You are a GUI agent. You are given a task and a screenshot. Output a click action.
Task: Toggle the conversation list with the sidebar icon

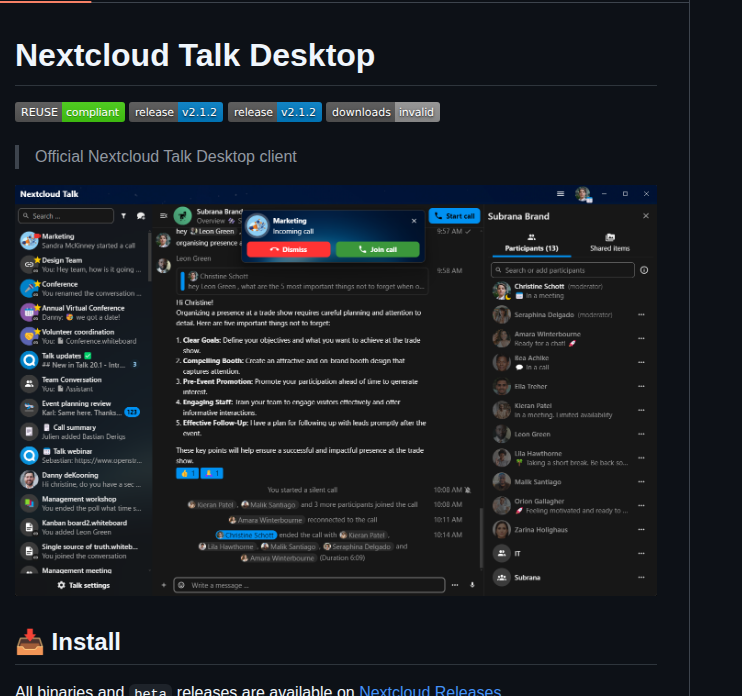[163, 216]
